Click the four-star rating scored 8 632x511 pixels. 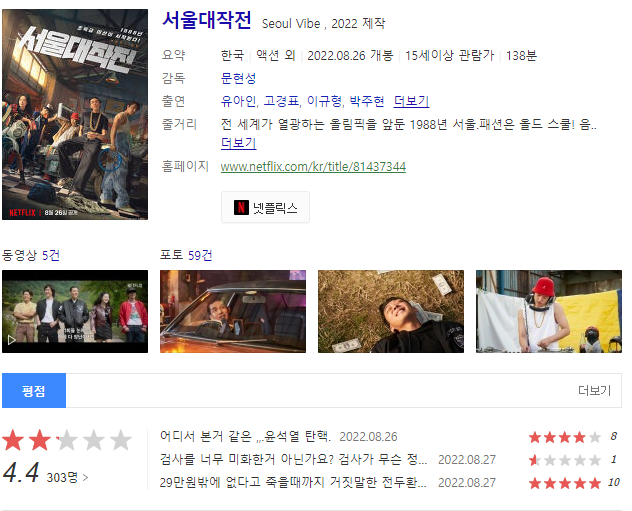tap(565, 437)
